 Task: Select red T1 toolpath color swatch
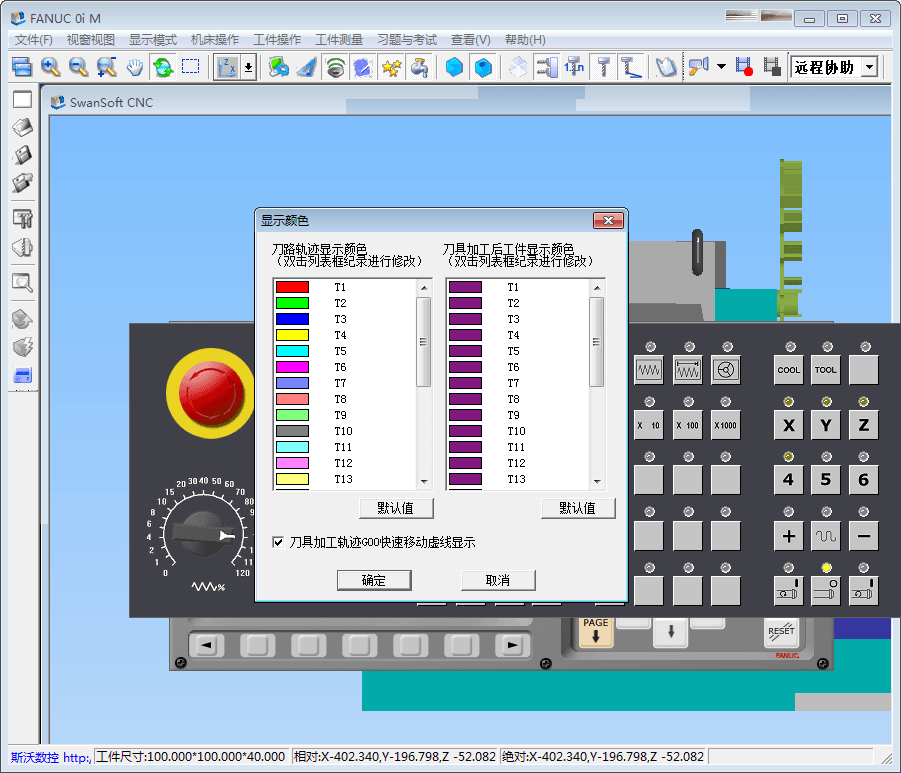(x=292, y=287)
